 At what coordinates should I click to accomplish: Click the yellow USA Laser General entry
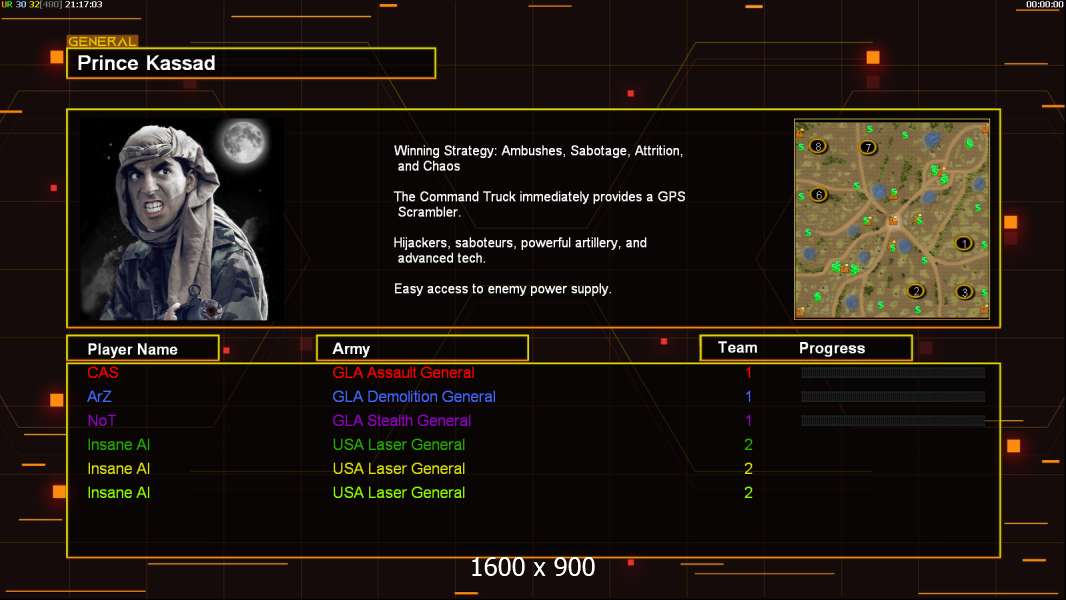click(399, 469)
